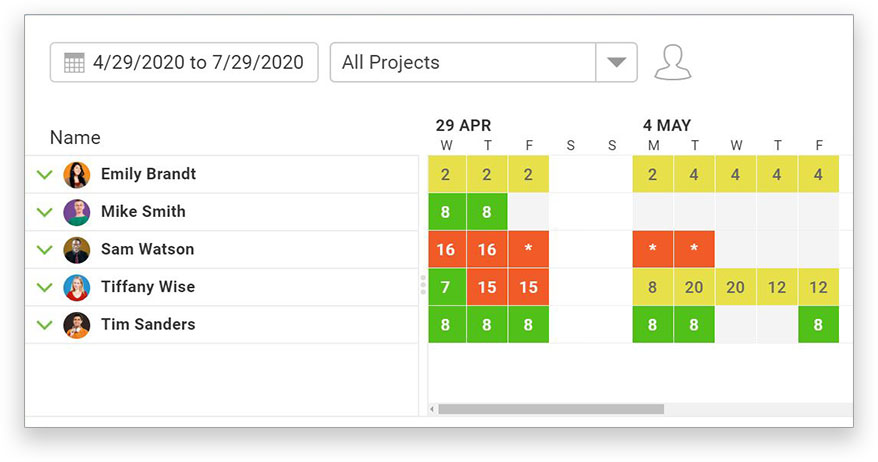Collapse Sam Watson's row chevron
This screenshot has height=462, width=878.
[x=44, y=250]
